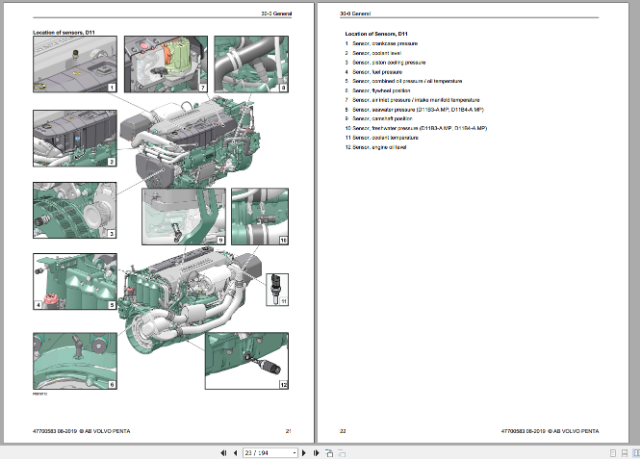Click 'Sensor, combined oil pressure / oil temperature'
This screenshot has width=640, height=459.
click(407, 81)
